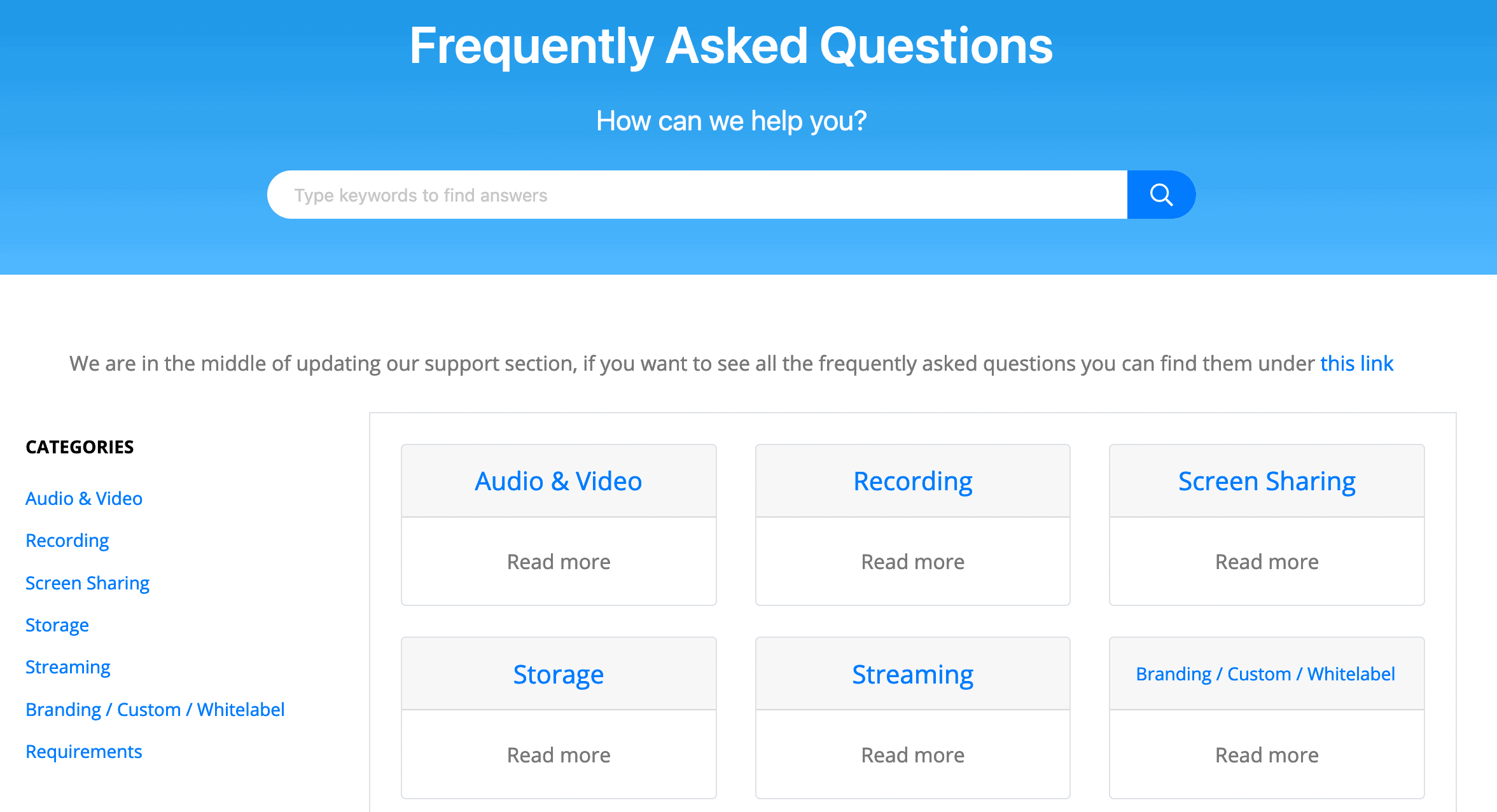Open the Screen Sharing card title
This screenshot has height=812, width=1497.
(1267, 481)
